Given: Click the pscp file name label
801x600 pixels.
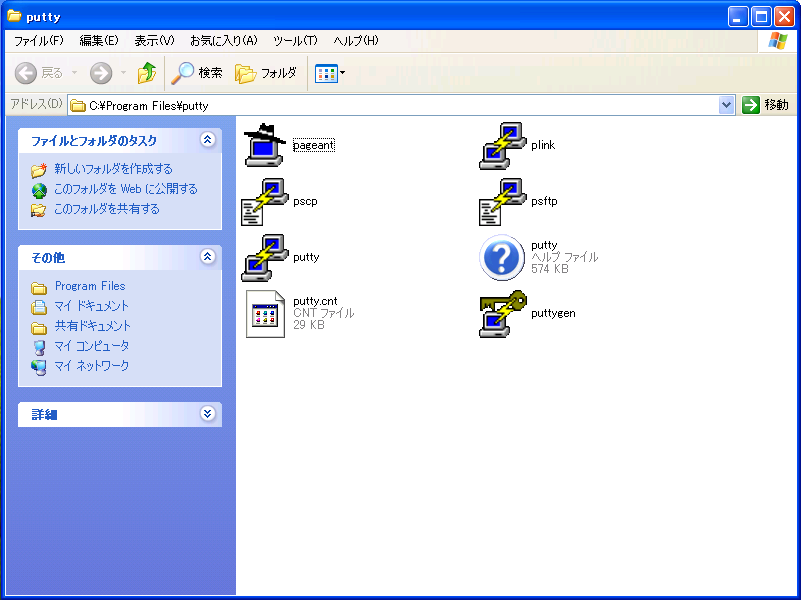Looking at the screenshot, I should click(x=305, y=202).
